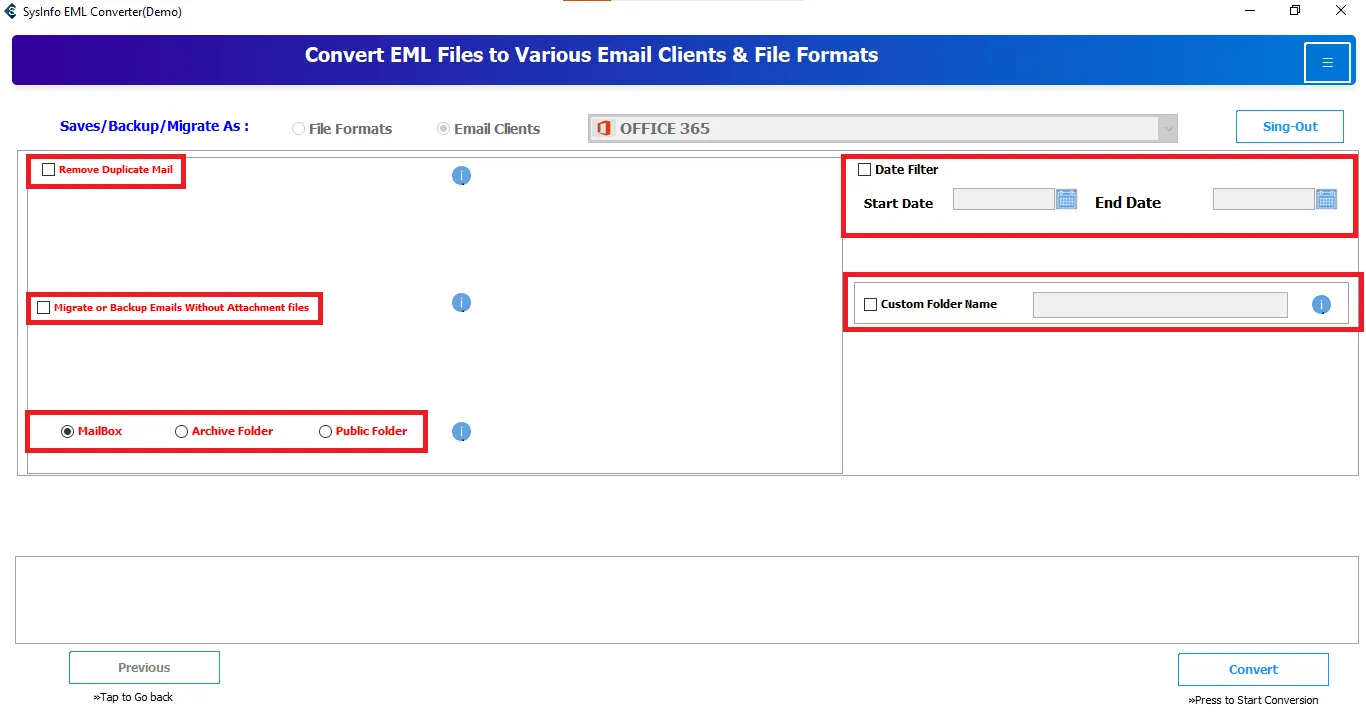The height and width of the screenshot is (725, 1366).
Task: Click the header title about converting EML files
Action: point(592,55)
